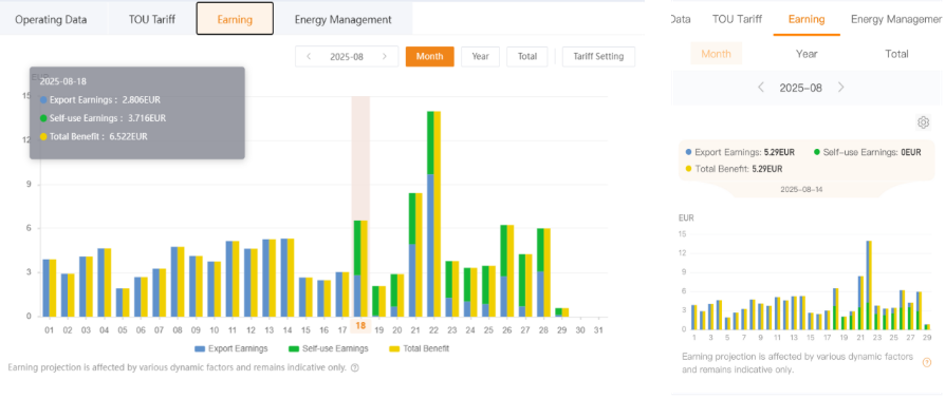Viewport: 945px width, 400px height.
Task: Switch desktop chart to Year view
Action: (480, 57)
